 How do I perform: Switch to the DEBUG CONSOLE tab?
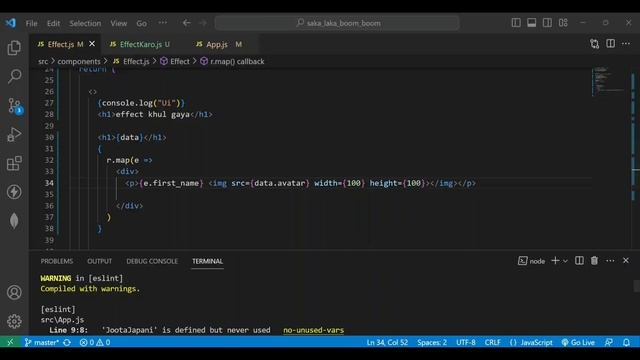point(152,261)
